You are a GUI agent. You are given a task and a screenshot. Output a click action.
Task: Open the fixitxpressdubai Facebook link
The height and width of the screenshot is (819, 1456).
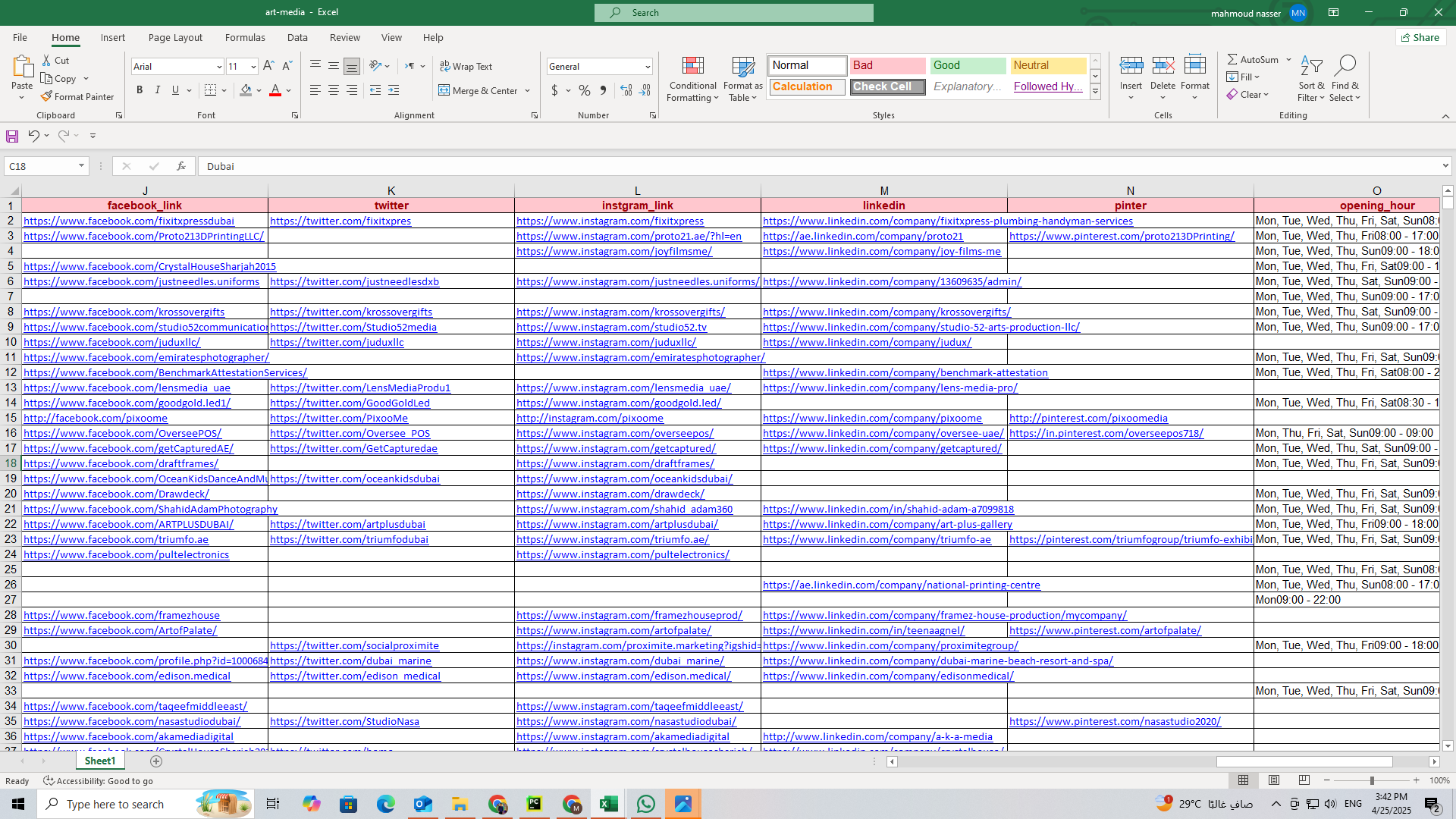(x=129, y=221)
